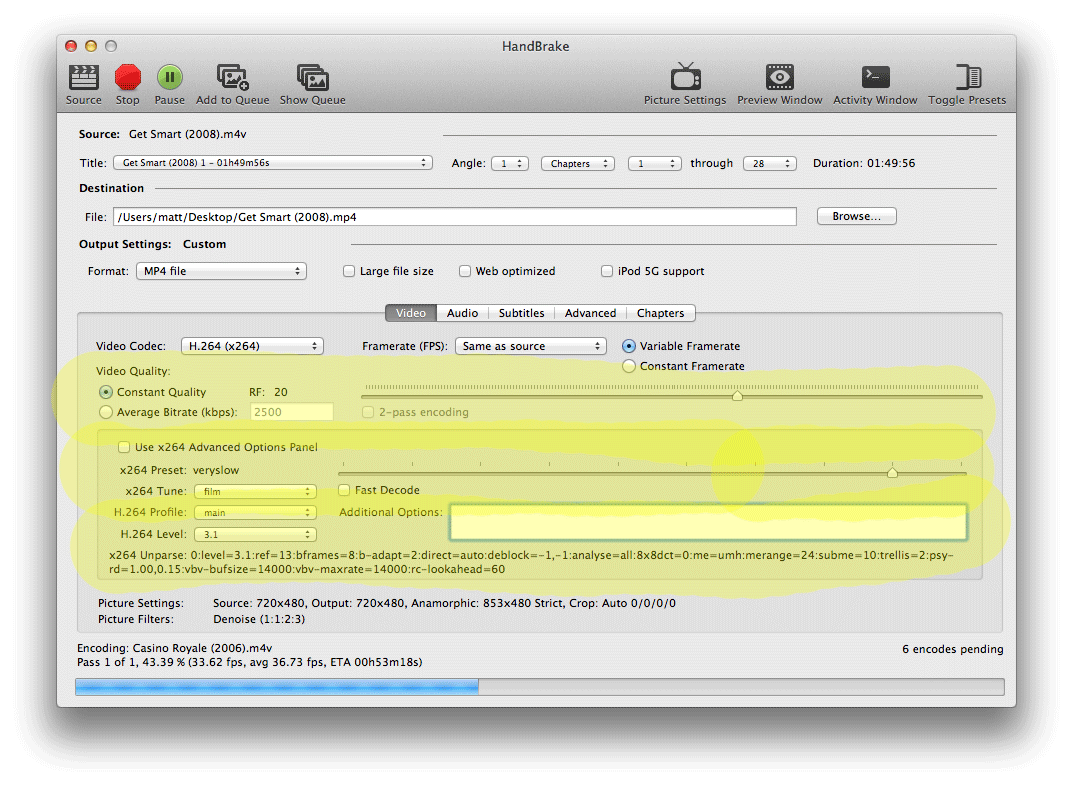Choose Average Bitrate radio option

[105, 412]
